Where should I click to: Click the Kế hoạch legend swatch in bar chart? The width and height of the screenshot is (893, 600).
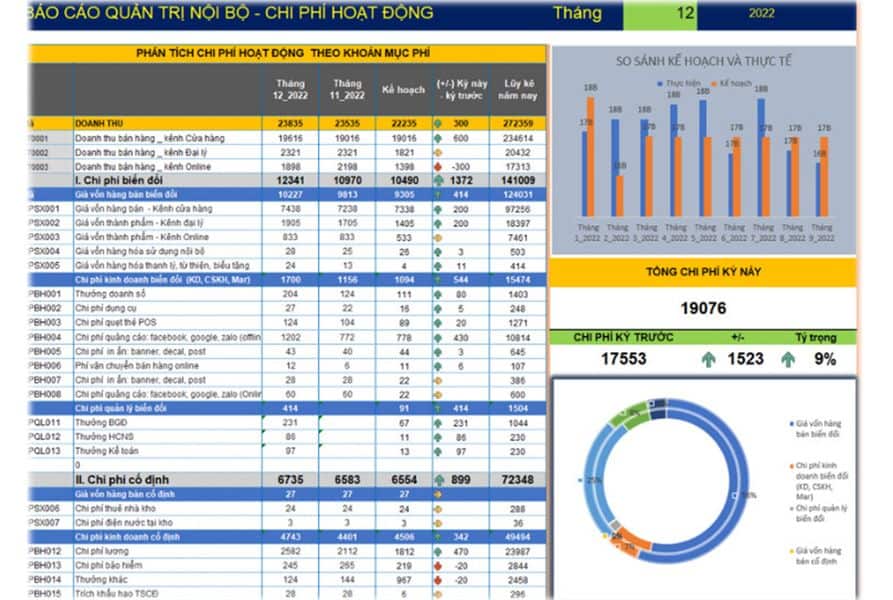pyautogui.click(x=711, y=84)
